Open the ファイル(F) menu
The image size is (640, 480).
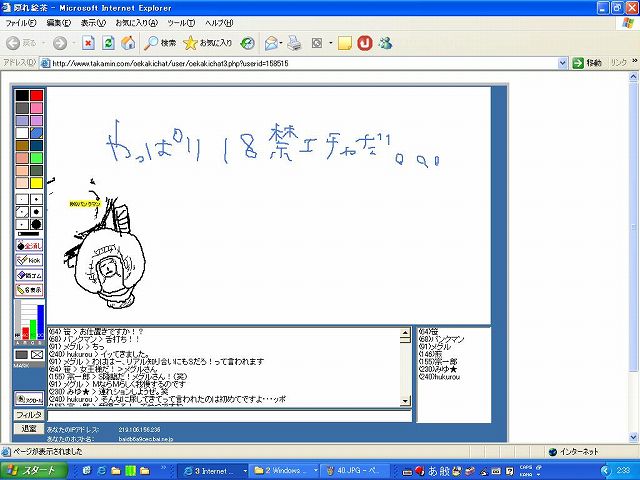click(21, 23)
